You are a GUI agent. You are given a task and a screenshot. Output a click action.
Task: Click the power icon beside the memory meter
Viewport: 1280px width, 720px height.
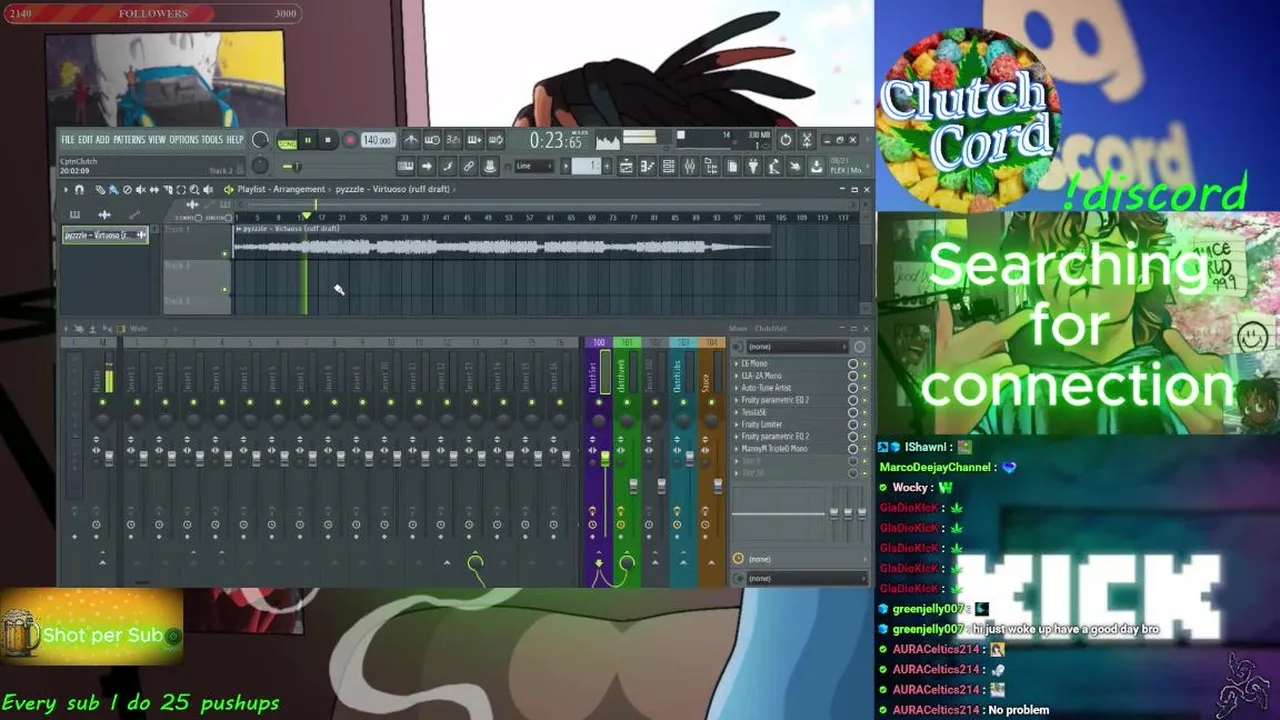[x=785, y=140]
